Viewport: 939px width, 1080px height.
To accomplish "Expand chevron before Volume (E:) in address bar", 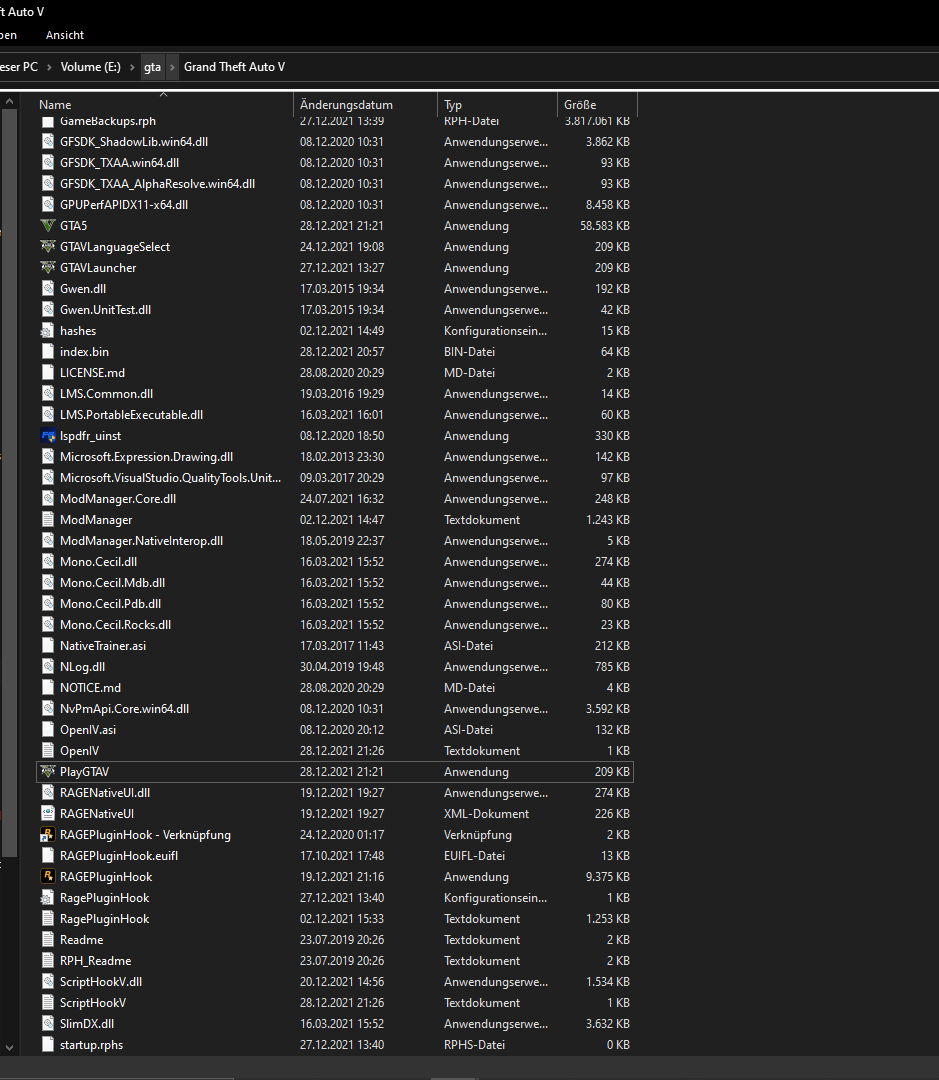I will pyautogui.click(x=49, y=67).
